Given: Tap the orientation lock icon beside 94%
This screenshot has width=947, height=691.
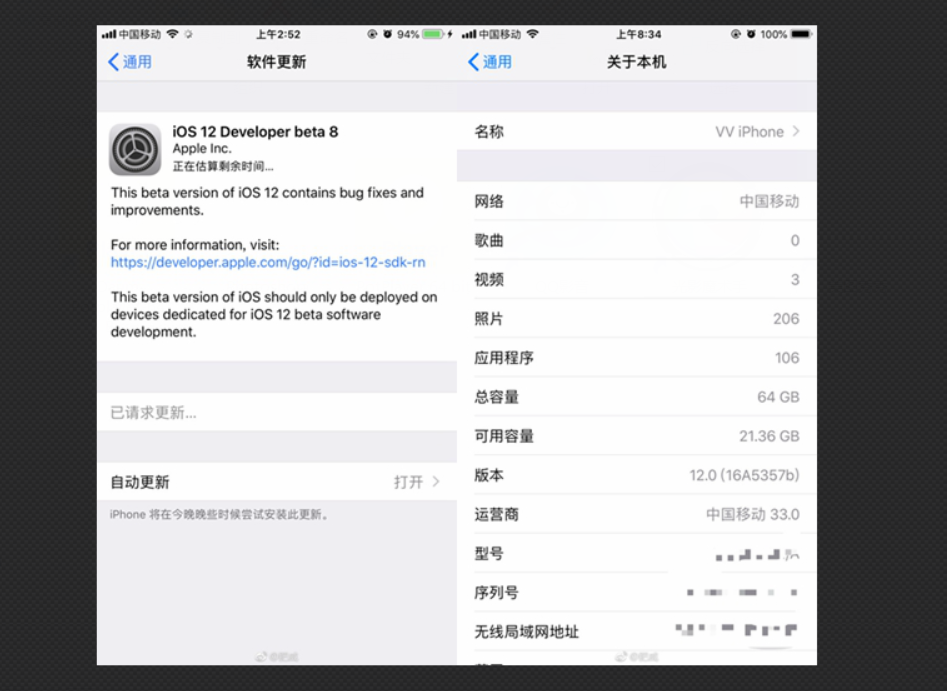Looking at the screenshot, I should (372, 34).
